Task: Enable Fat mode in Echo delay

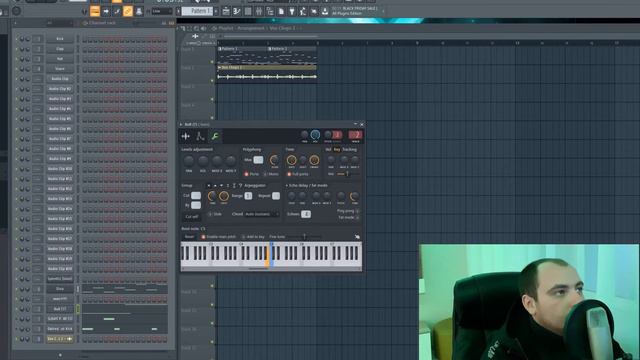Action: [x=349, y=218]
